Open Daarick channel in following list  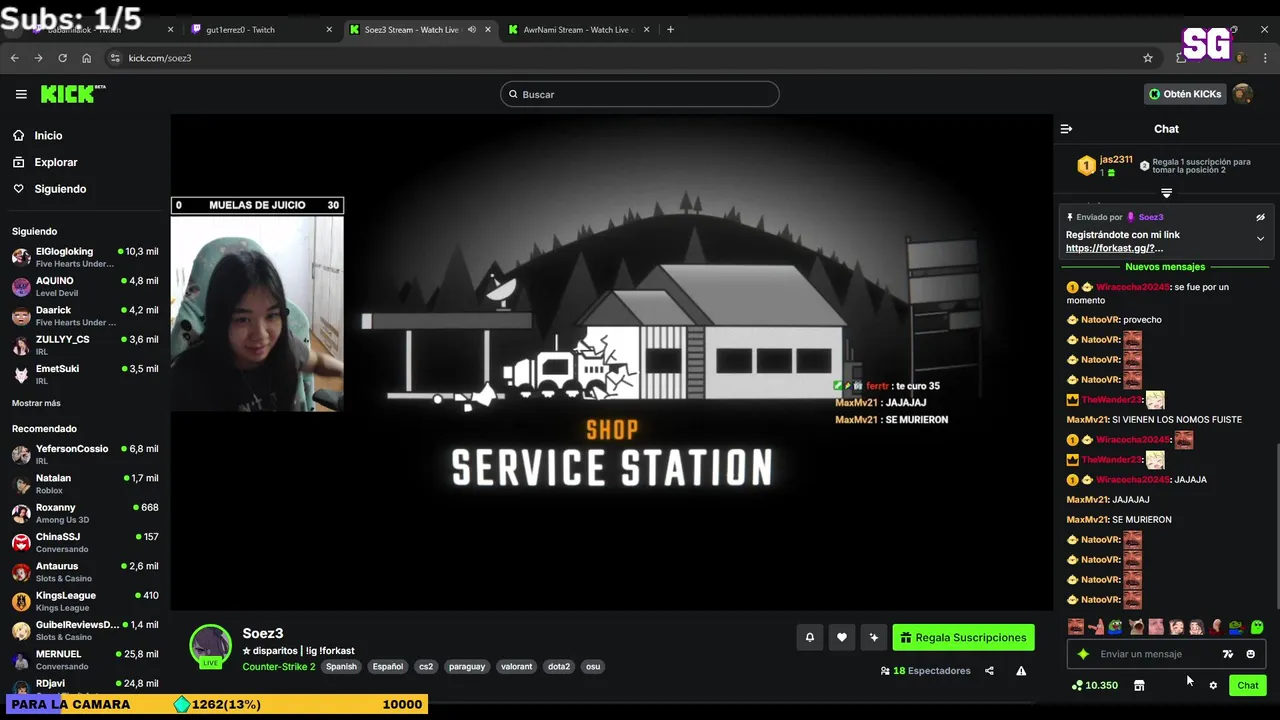(x=85, y=316)
